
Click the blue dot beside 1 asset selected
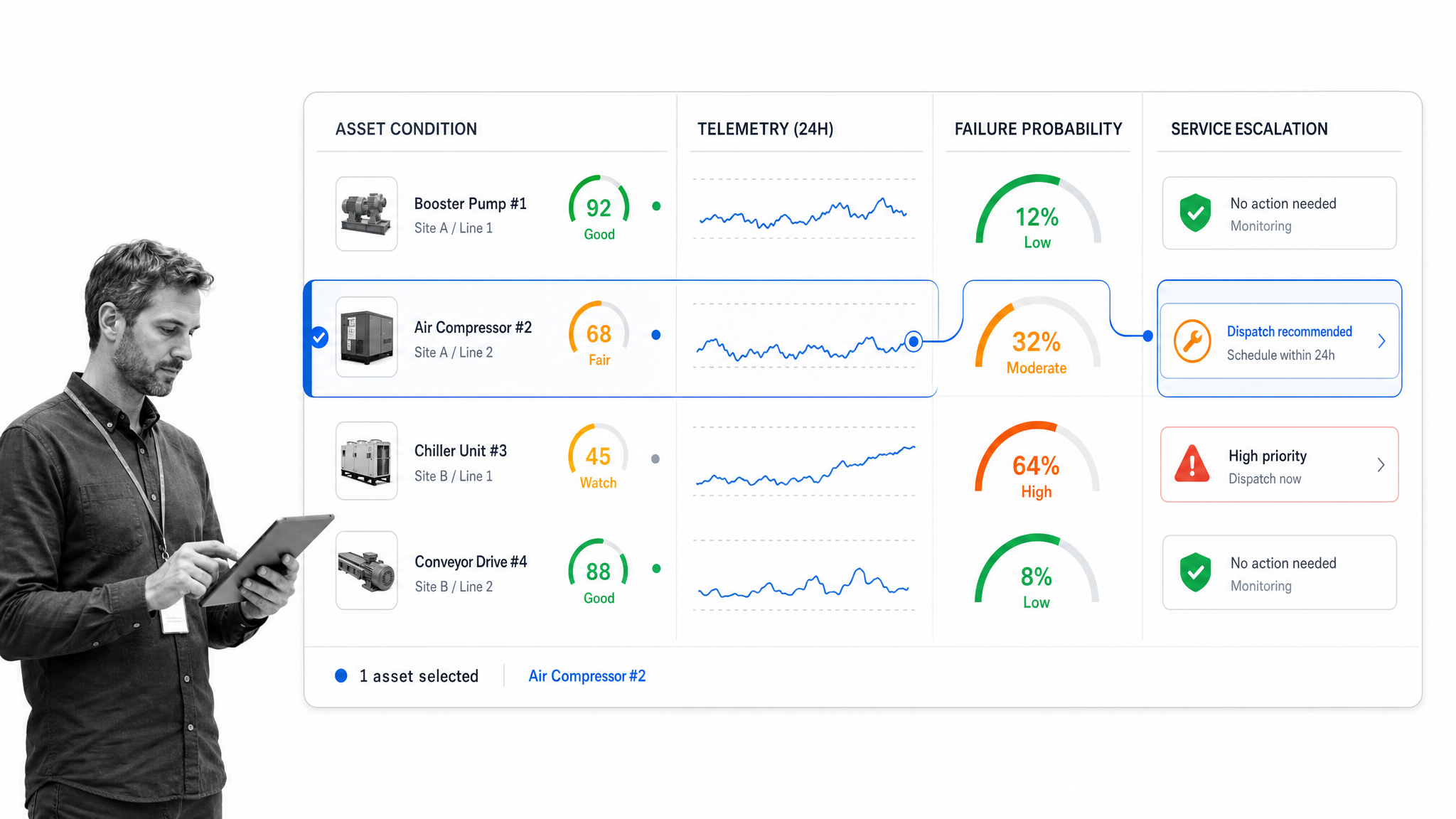(x=341, y=676)
